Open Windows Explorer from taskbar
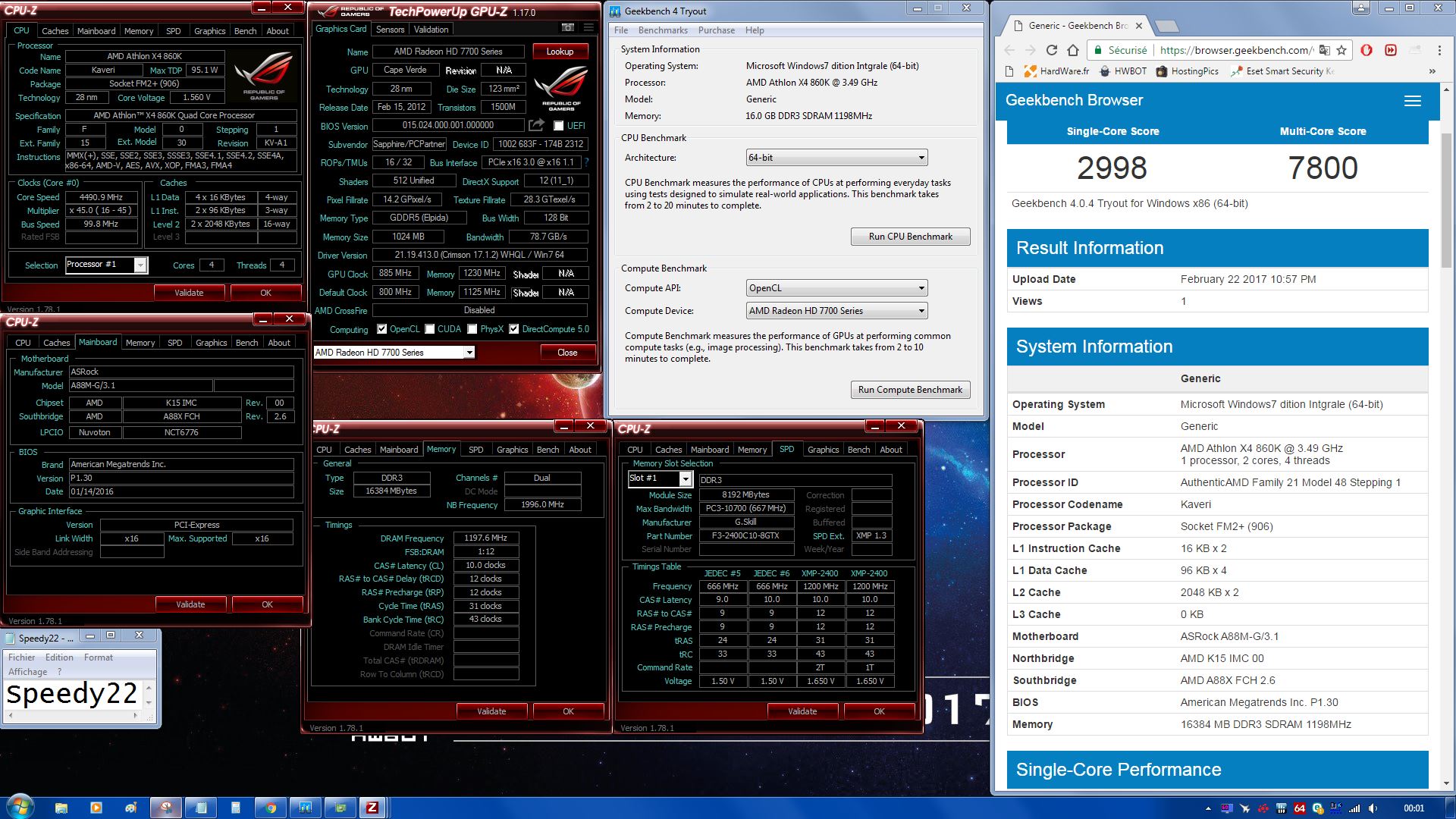This screenshot has height=819, width=1456. point(61,808)
